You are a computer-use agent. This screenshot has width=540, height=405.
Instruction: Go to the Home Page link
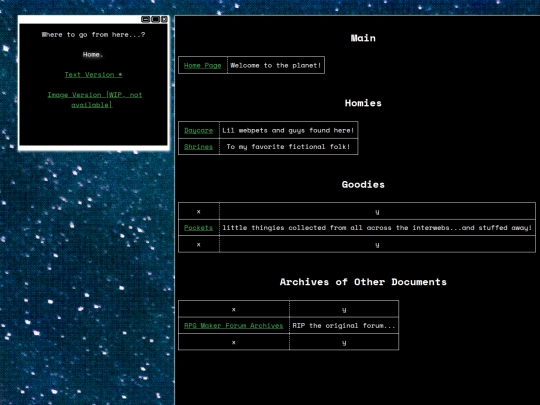point(202,65)
